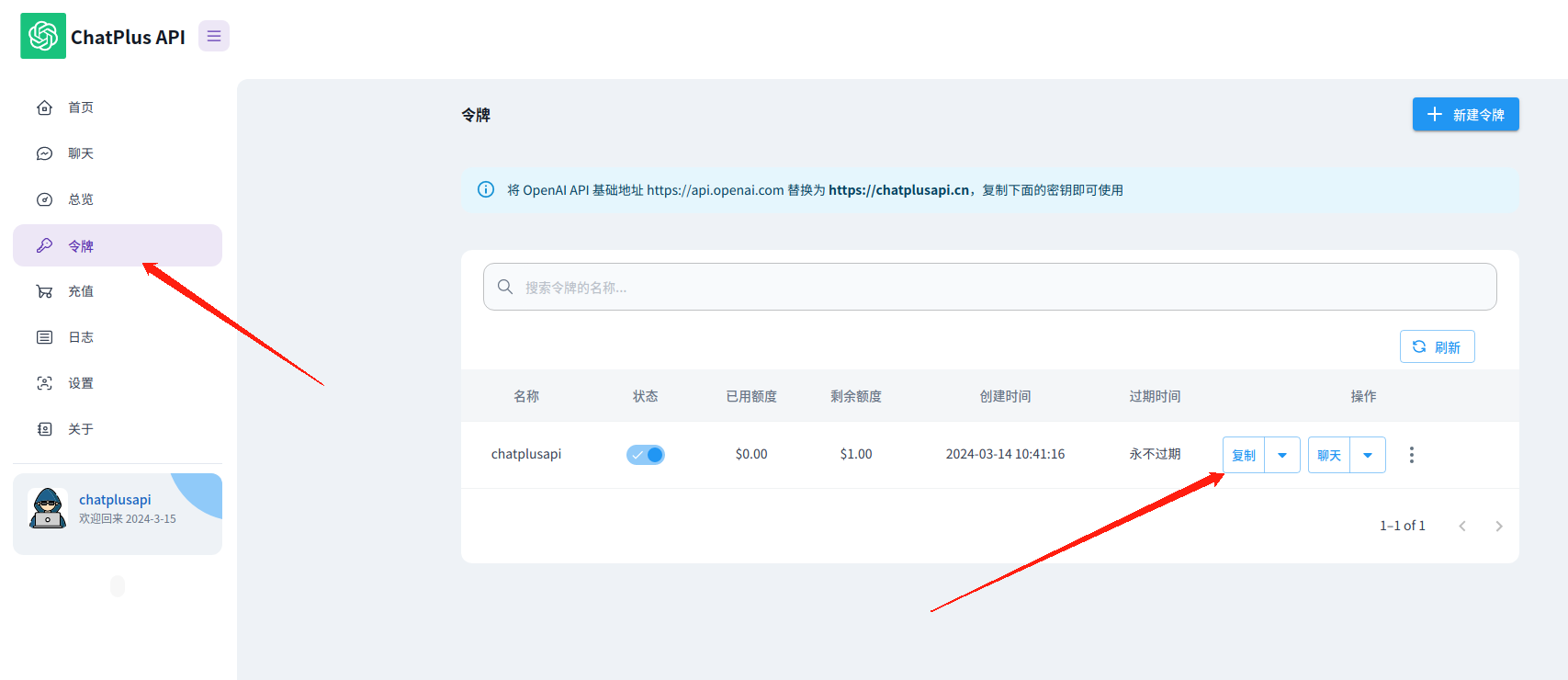Click the ChatPlus API logo icon
Viewport: 1568px width, 680px height.
(43, 36)
